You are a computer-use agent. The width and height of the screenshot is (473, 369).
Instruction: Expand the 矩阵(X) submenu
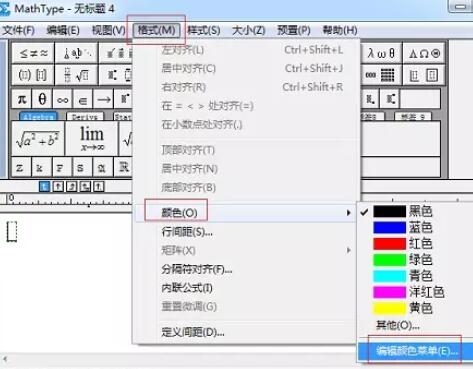tap(245, 250)
